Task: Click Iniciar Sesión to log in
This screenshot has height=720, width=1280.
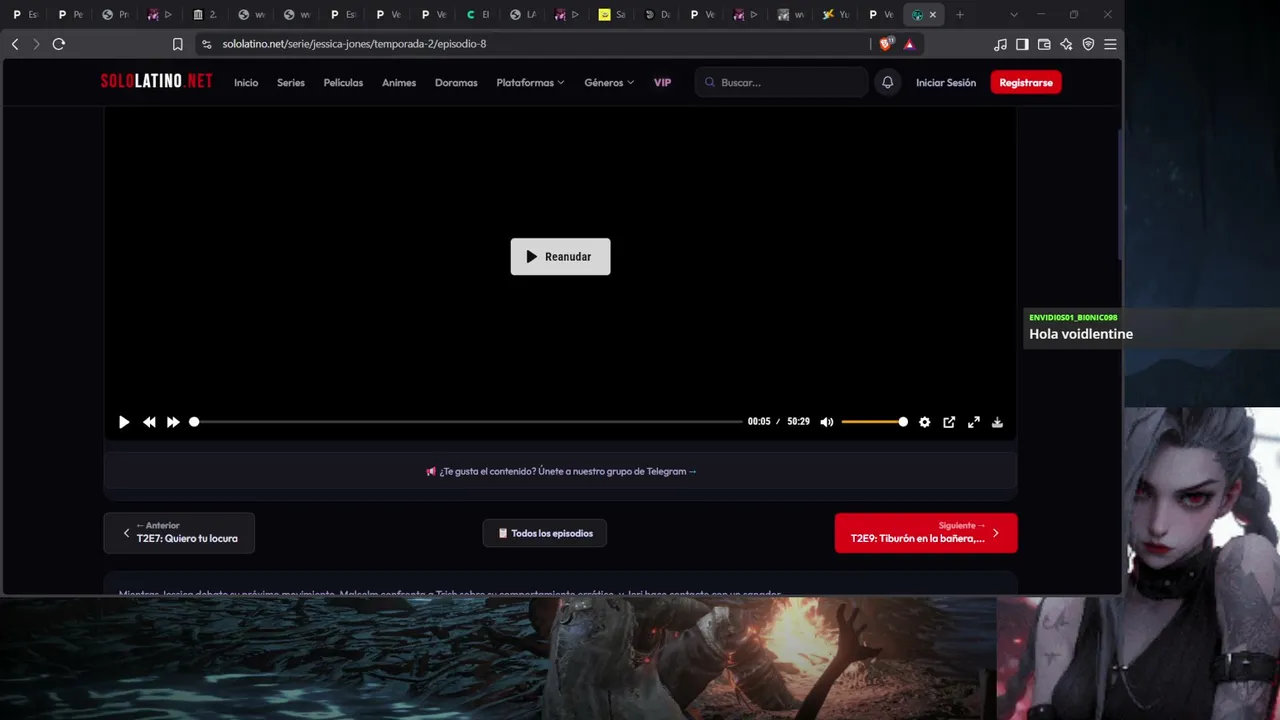Action: pos(946,83)
